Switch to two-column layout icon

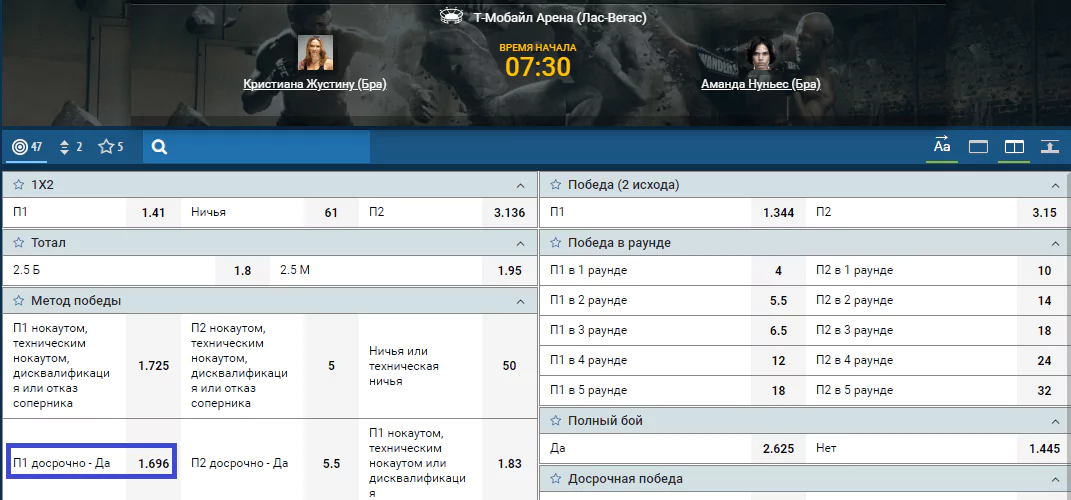pyautogui.click(x=1014, y=147)
